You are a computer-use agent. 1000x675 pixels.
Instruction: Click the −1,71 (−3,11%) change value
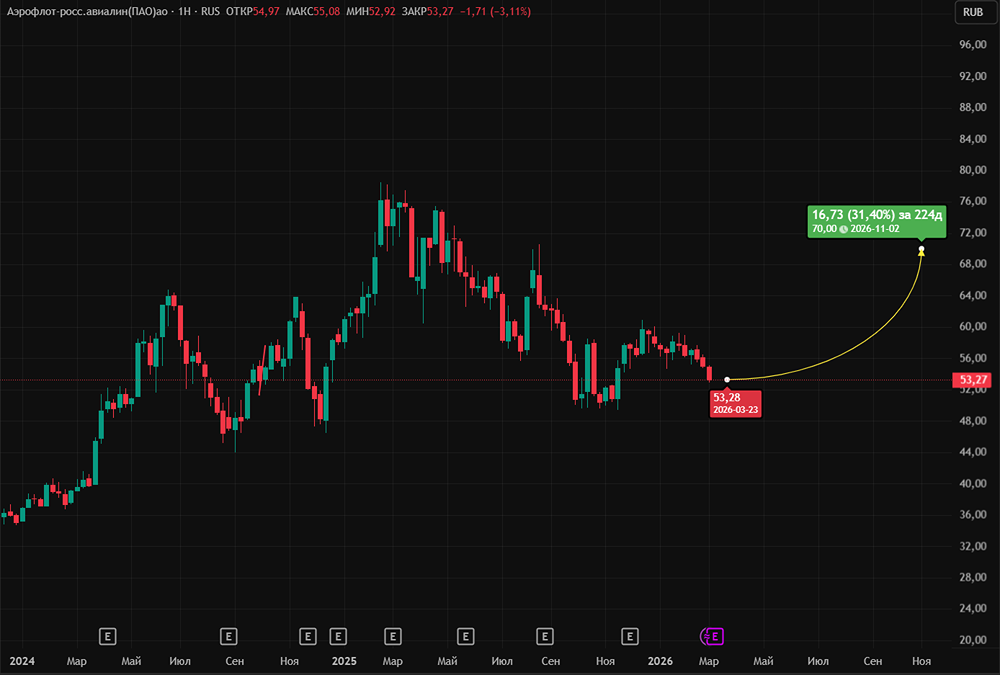click(x=496, y=11)
